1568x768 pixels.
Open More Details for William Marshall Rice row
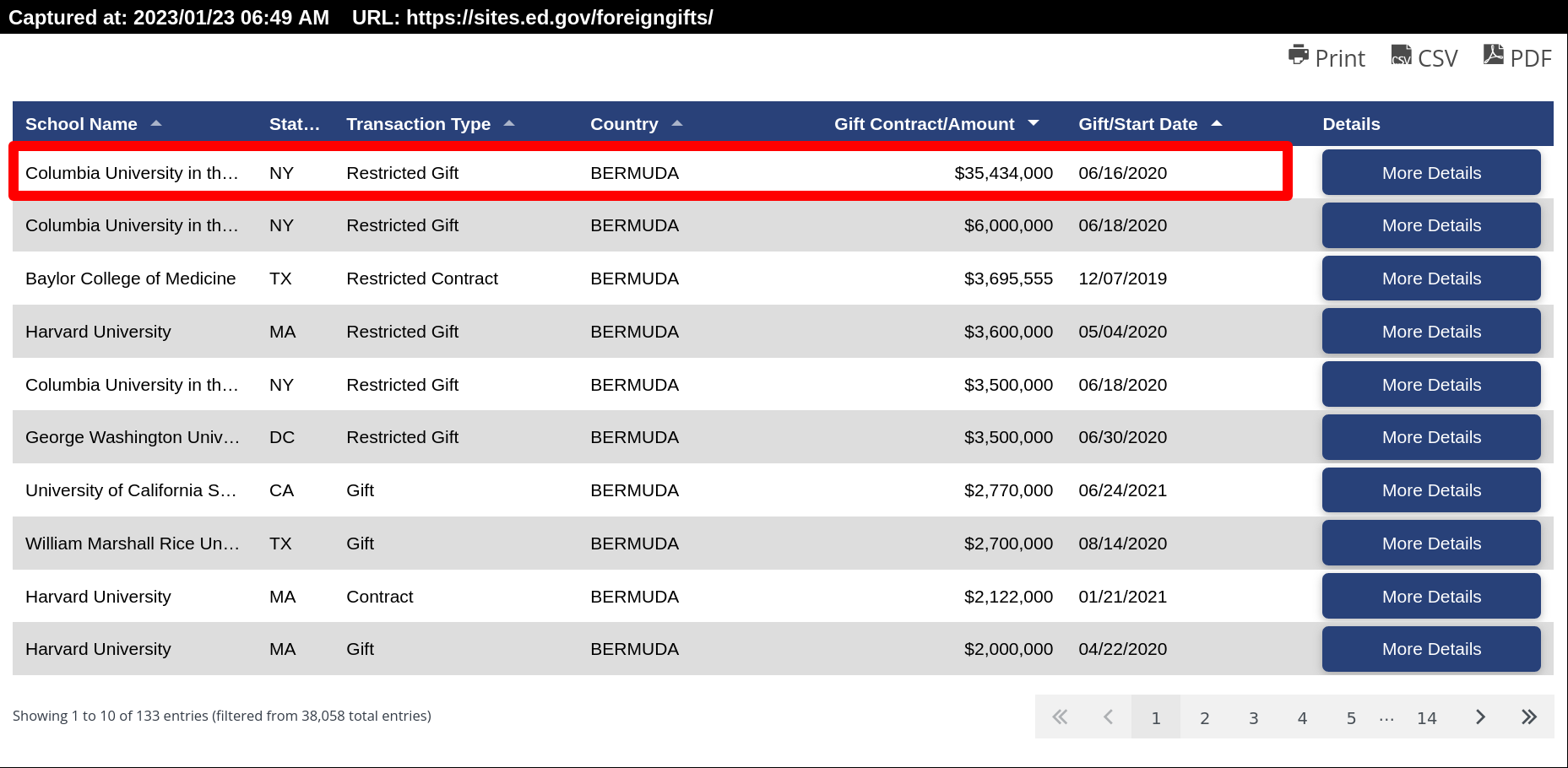tap(1431, 544)
